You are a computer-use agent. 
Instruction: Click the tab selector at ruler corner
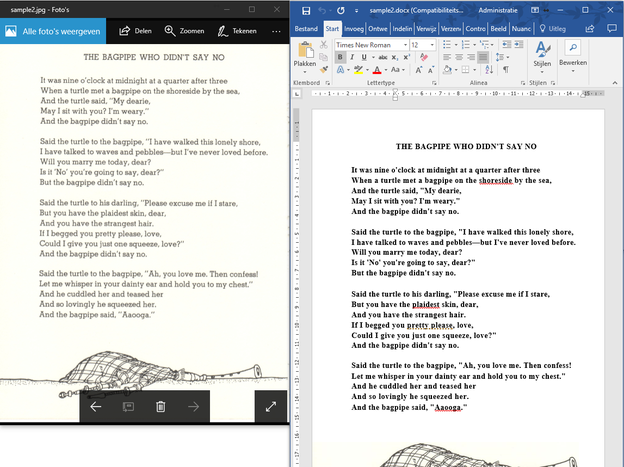tap(297, 94)
